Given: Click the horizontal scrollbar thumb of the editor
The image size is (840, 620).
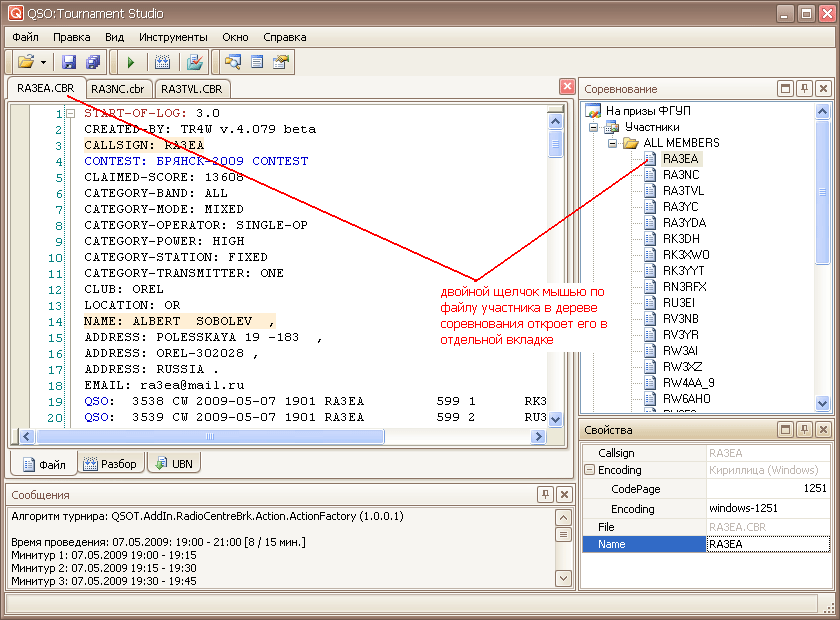Looking at the screenshot, I should pos(208,437).
